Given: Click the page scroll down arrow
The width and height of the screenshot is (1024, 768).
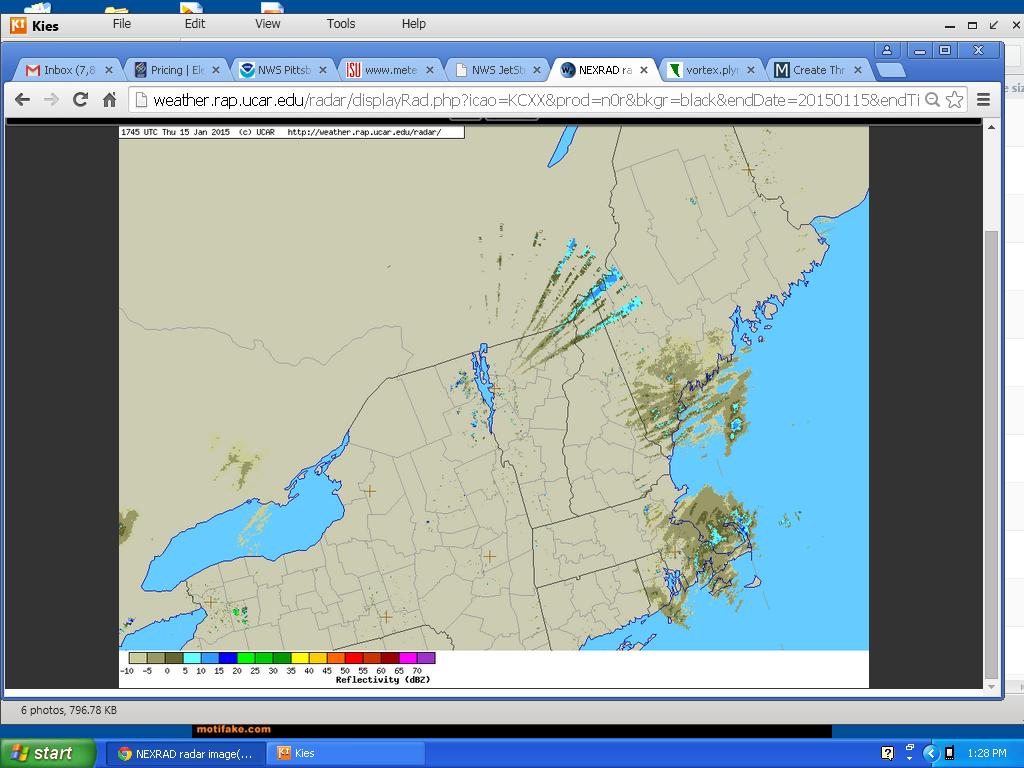Looking at the screenshot, I should click(991, 687).
